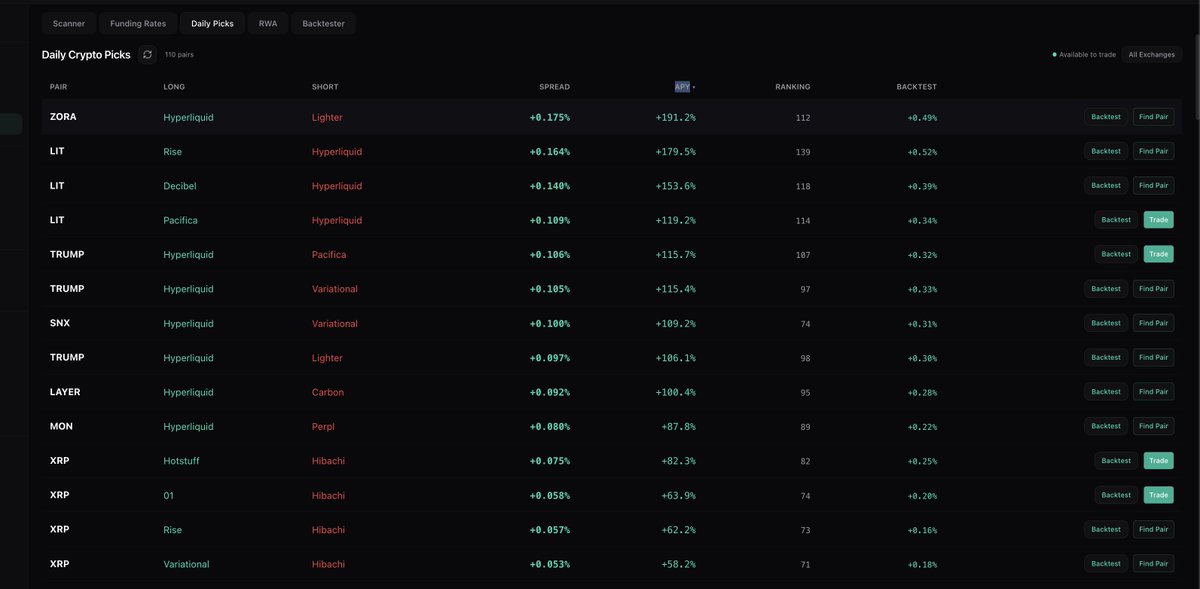Click the Available to trade legend
The width and height of the screenshot is (1200, 589).
point(1084,55)
